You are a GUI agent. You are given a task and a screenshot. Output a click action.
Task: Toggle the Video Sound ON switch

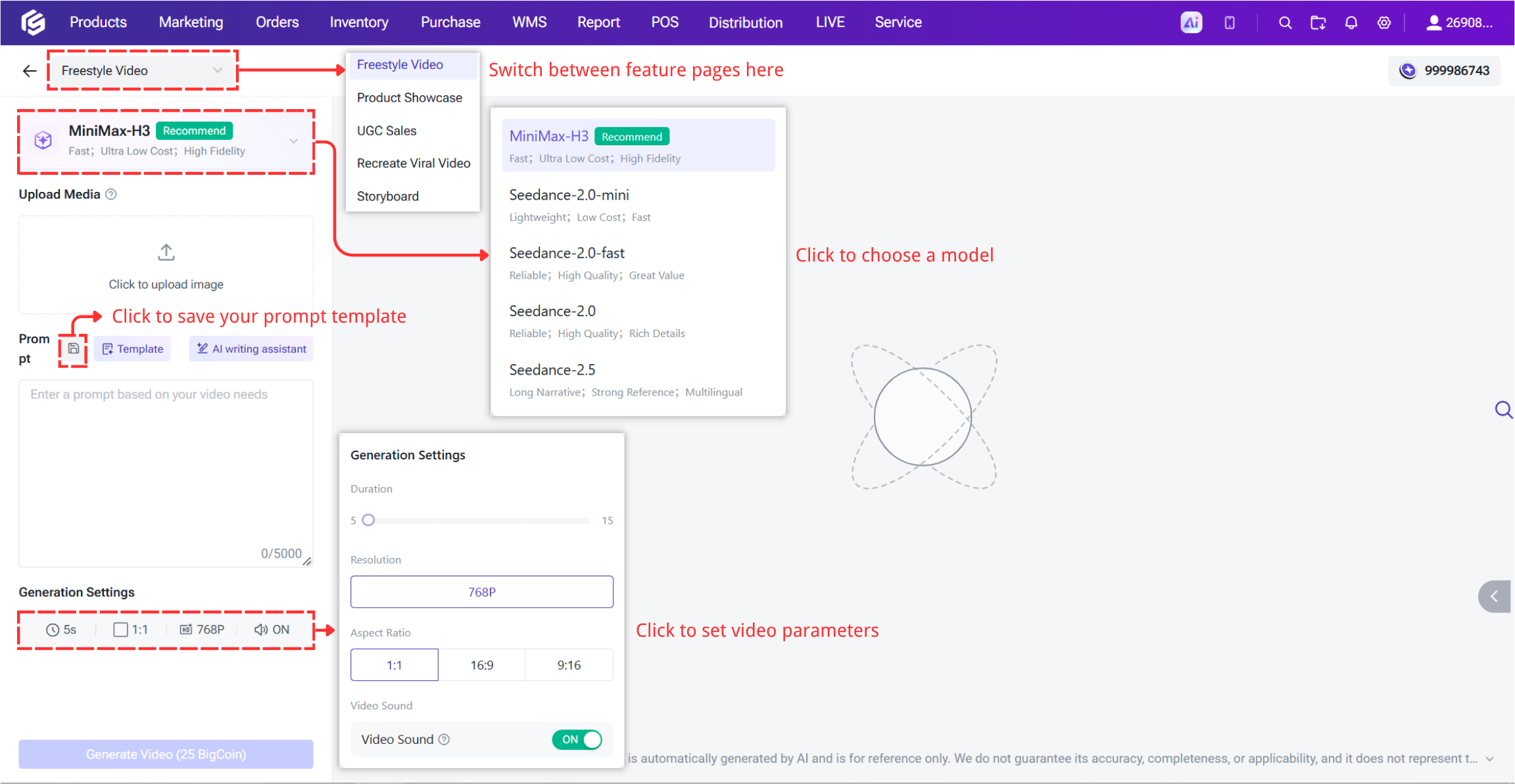(577, 739)
